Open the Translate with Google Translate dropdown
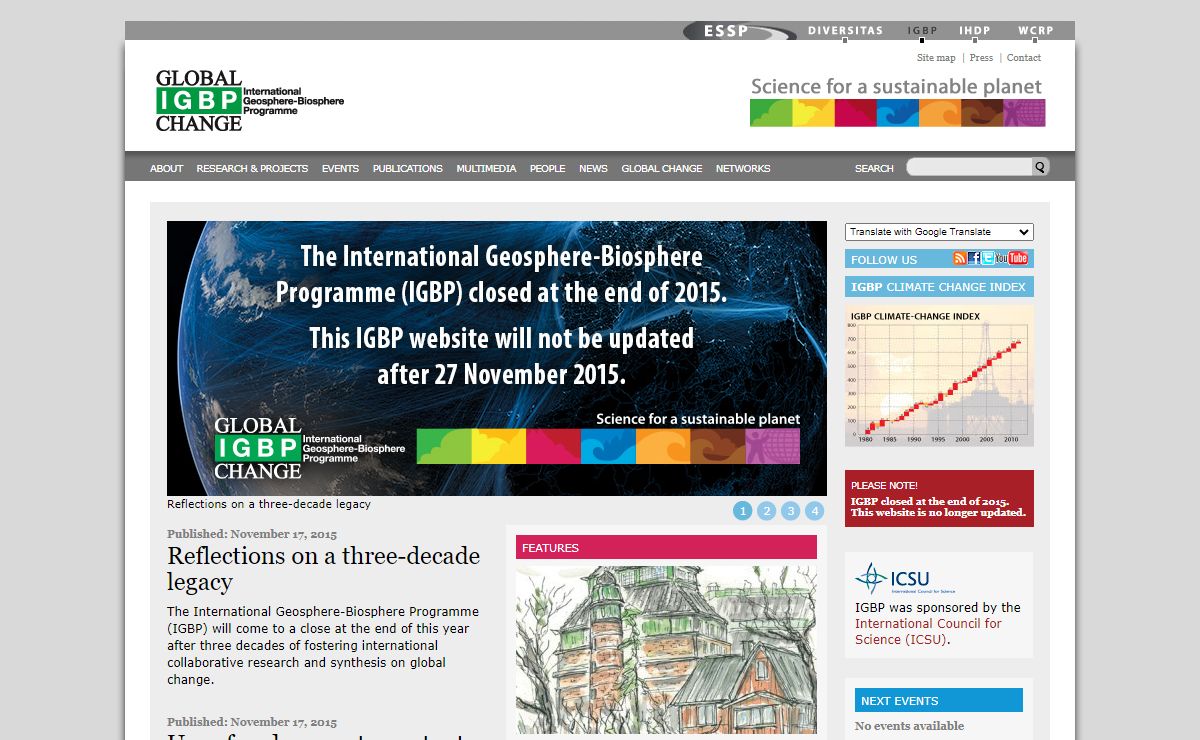 click(939, 232)
